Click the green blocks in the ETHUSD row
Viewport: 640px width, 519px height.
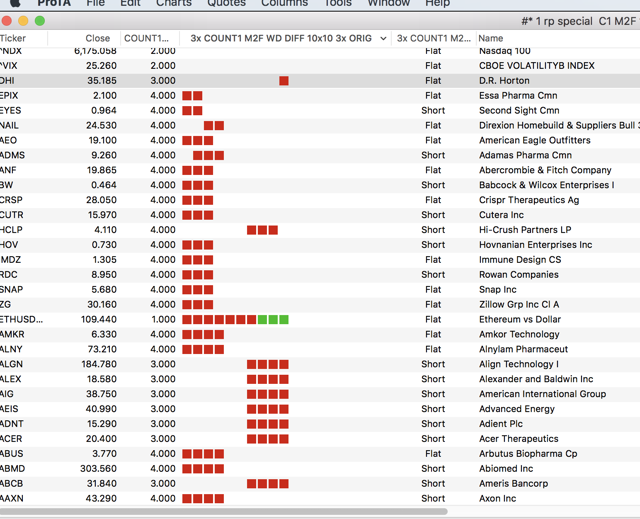point(273,319)
